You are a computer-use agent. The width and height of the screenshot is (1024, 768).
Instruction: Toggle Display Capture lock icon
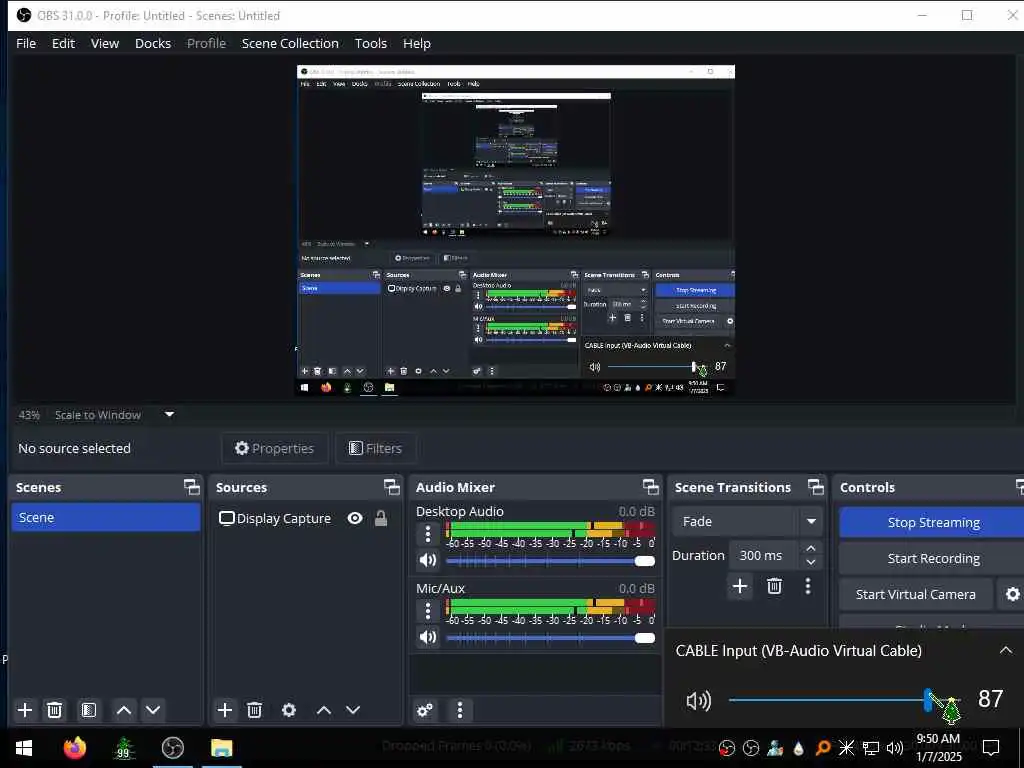(381, 519)
